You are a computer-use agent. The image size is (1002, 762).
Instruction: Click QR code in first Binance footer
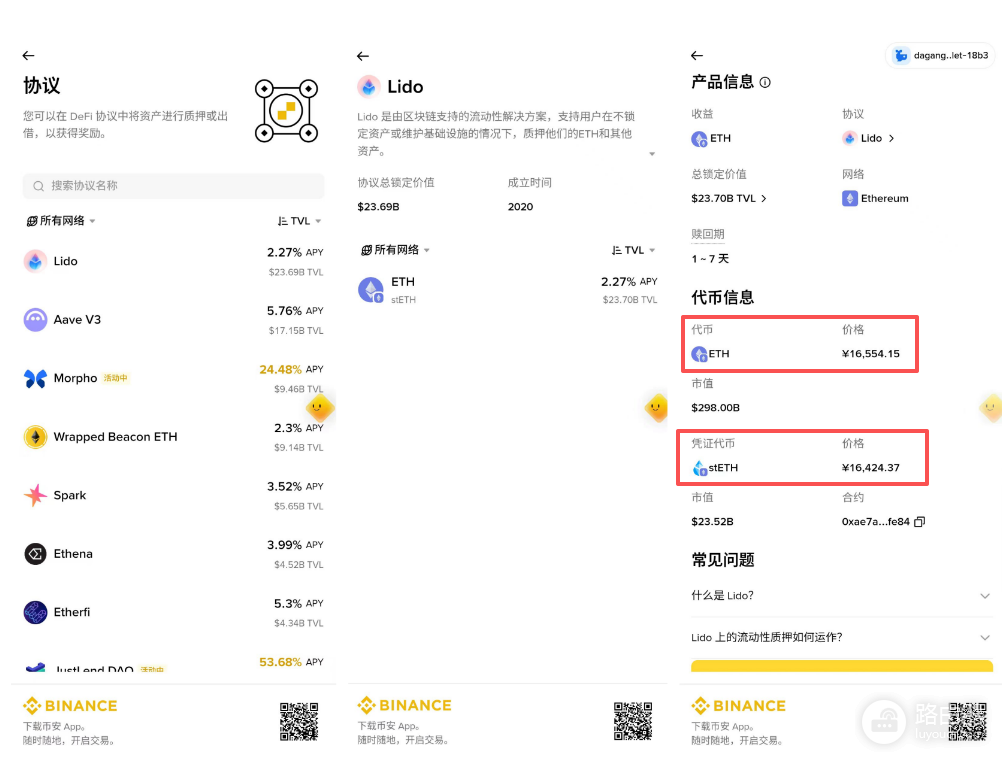(x=298, y=722)
